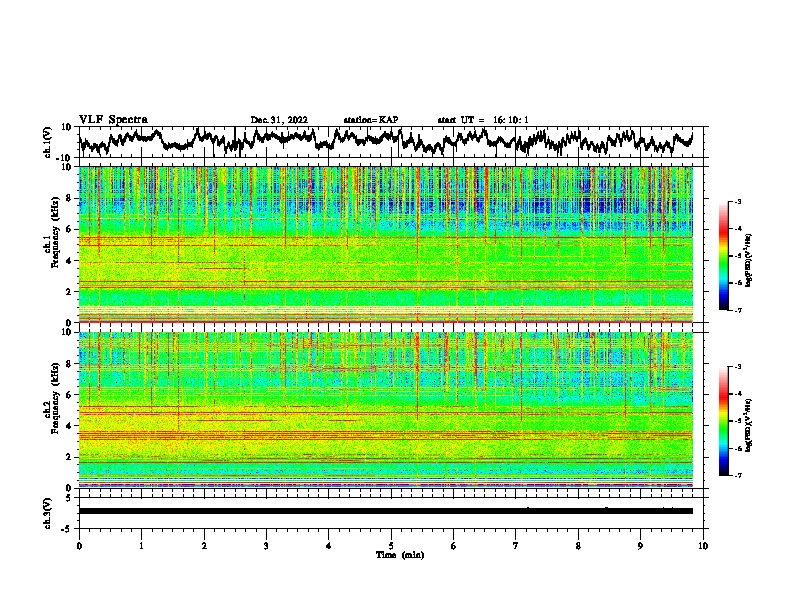Click the "ch.2 Frequency (kHz)" axis label

(x=51, y=398)
